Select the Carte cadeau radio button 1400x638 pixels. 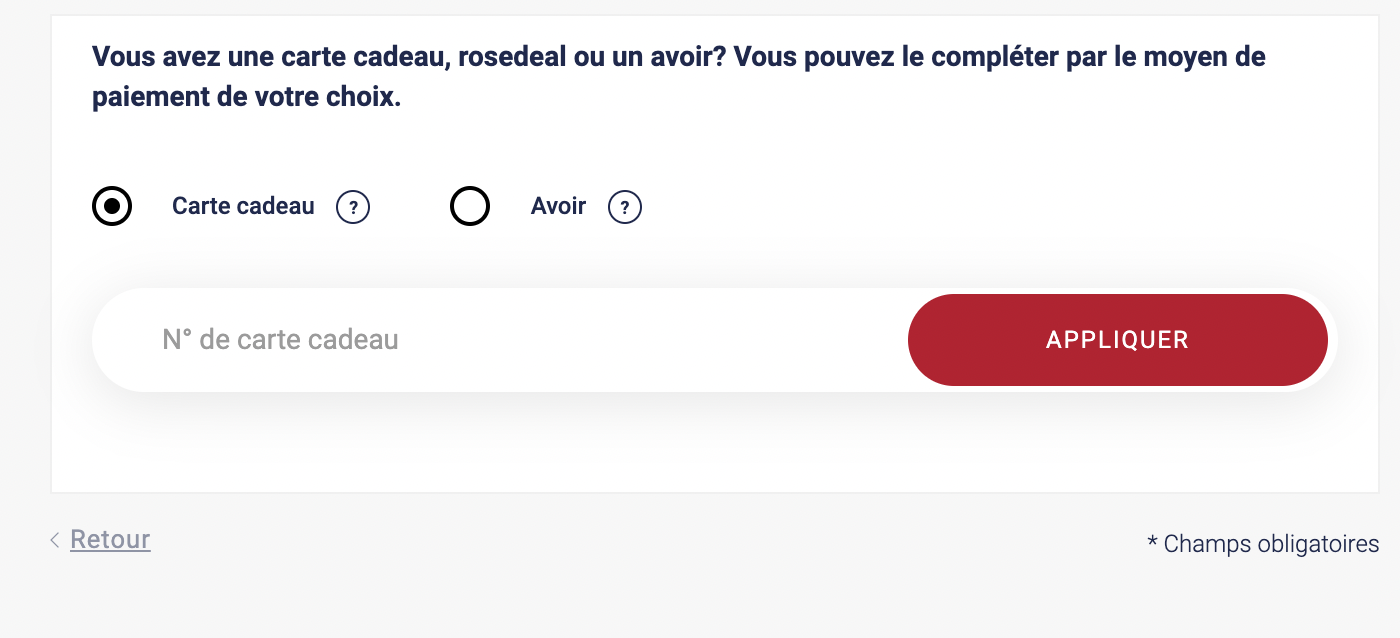(112, 207)
